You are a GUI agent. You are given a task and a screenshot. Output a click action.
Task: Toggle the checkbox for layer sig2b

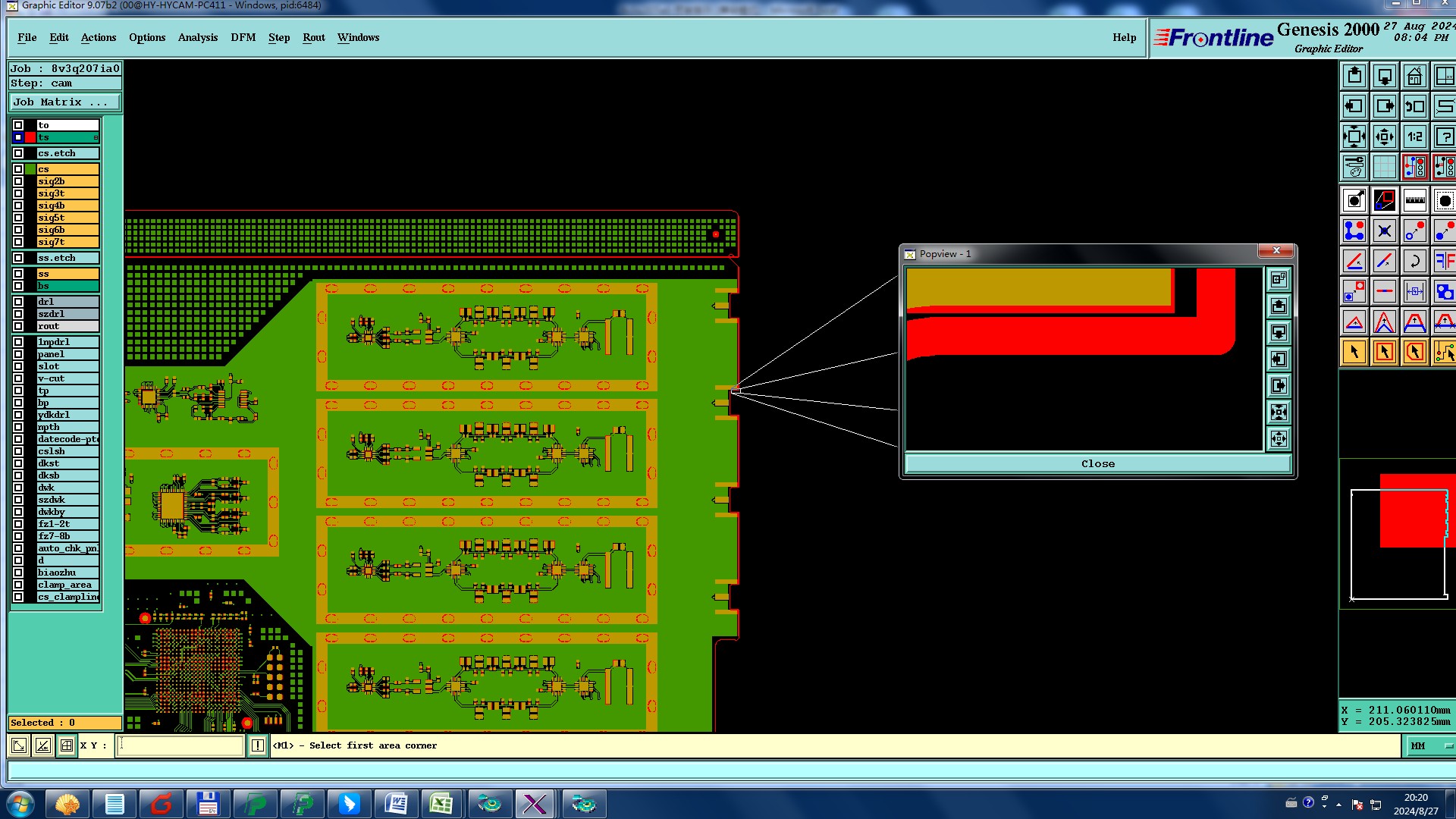[18, 181]
